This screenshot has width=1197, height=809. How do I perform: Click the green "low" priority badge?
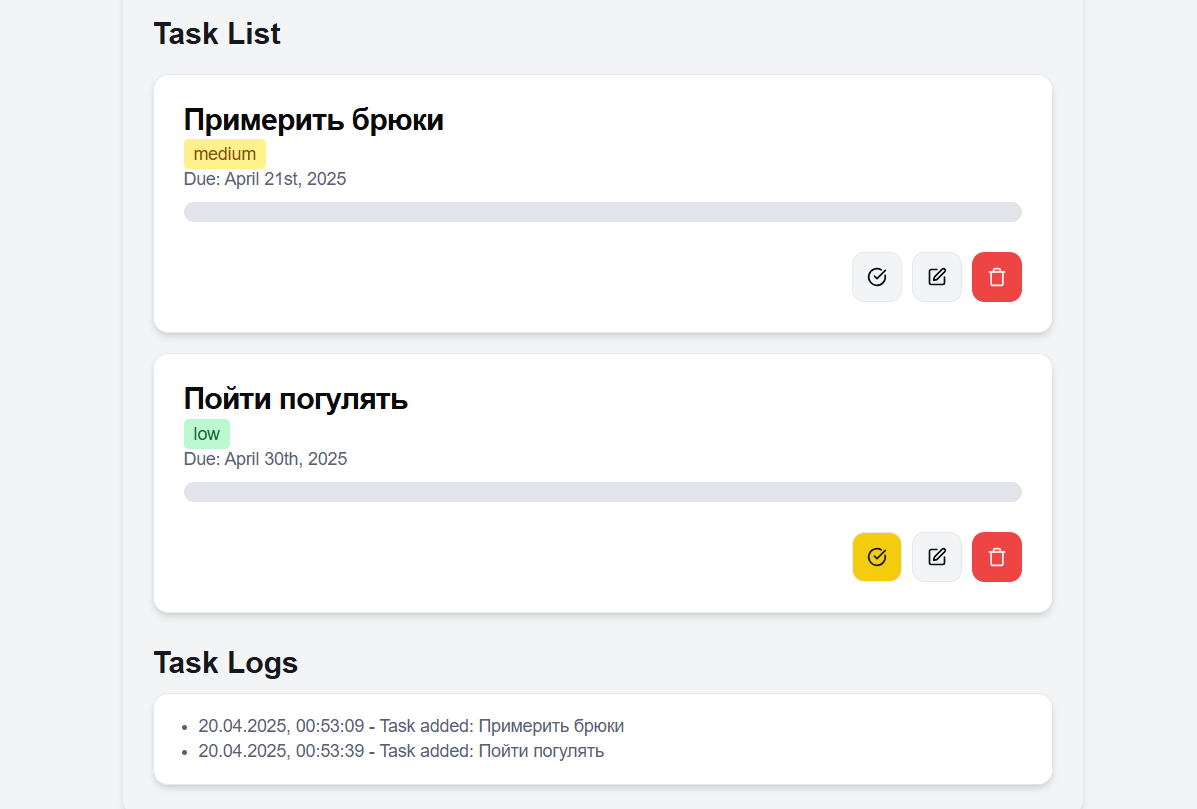pos(207,434)
